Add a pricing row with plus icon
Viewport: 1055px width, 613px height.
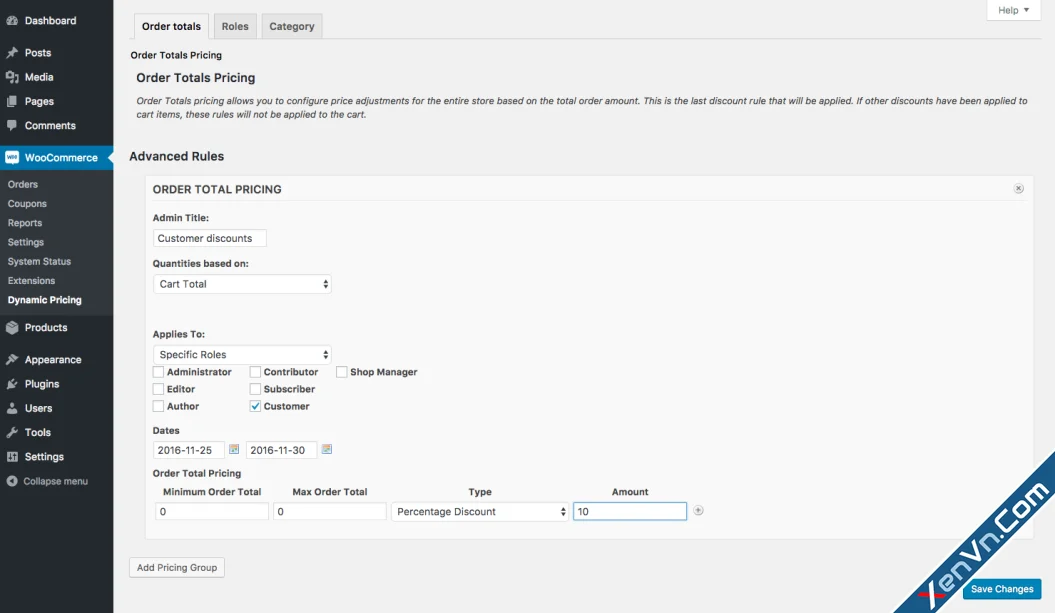pyautogui.click(x=698, y=511)
